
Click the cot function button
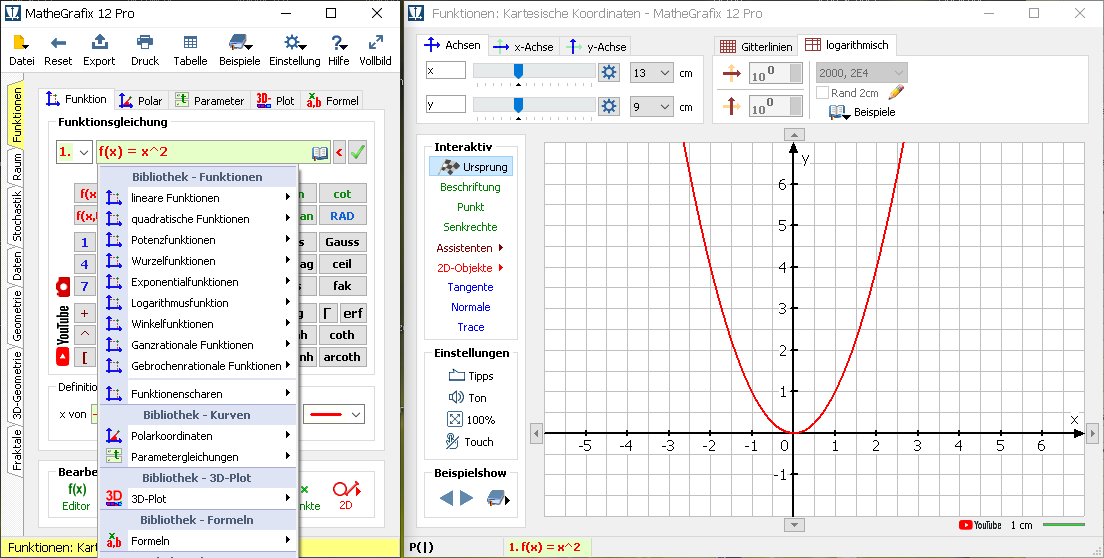pyautogui.click(x=342, y=194)
